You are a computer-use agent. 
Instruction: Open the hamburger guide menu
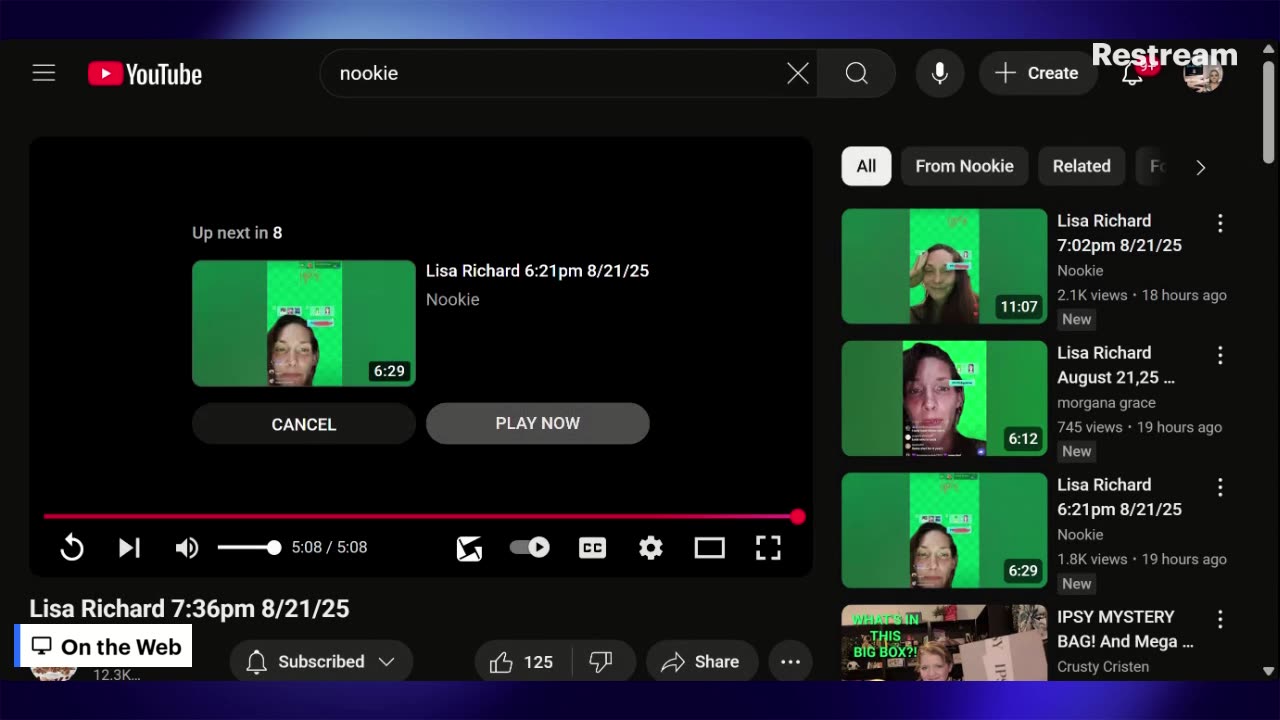tap(43, 73)
